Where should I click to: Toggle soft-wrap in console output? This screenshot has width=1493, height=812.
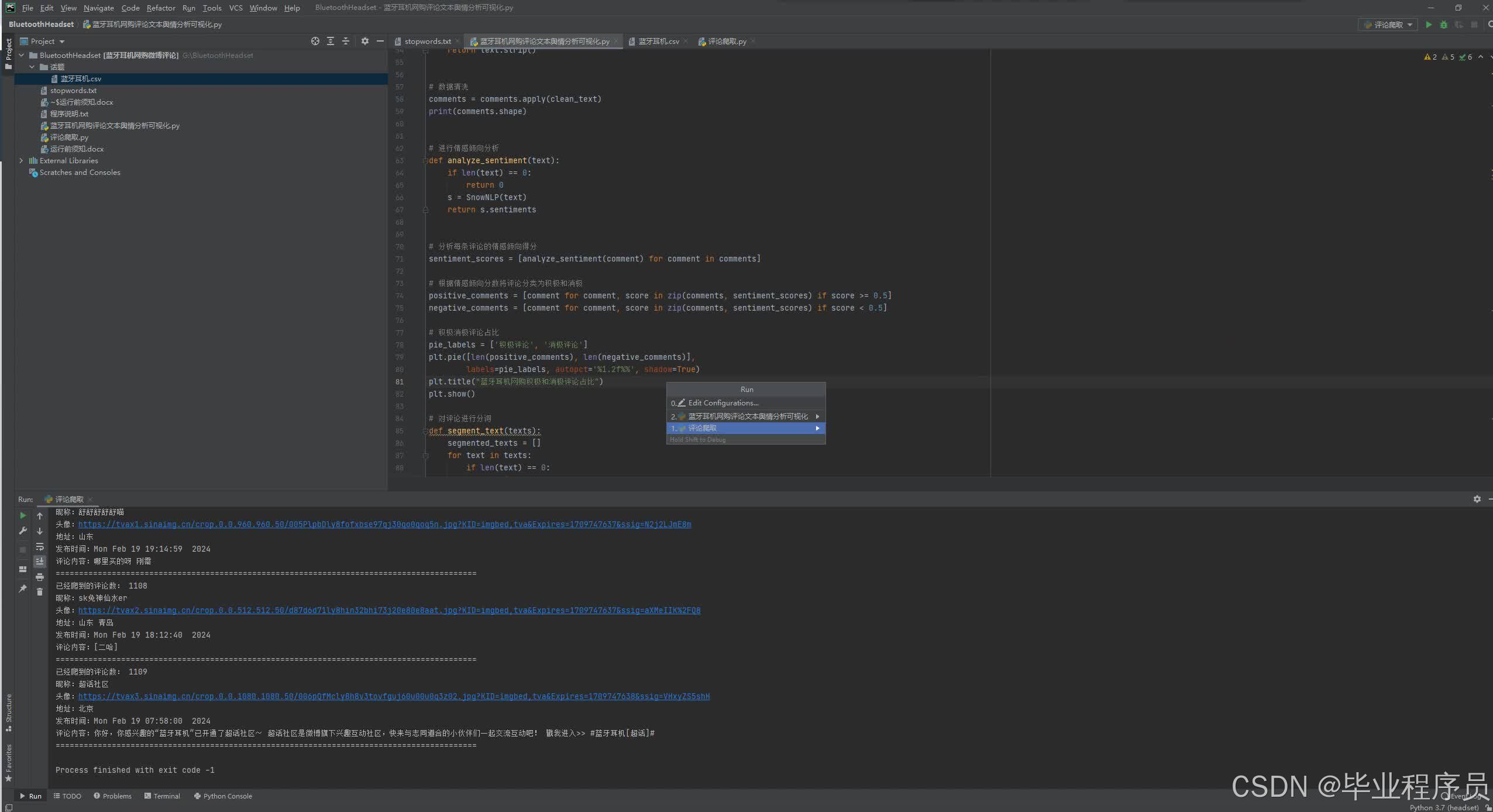(40, 546)
